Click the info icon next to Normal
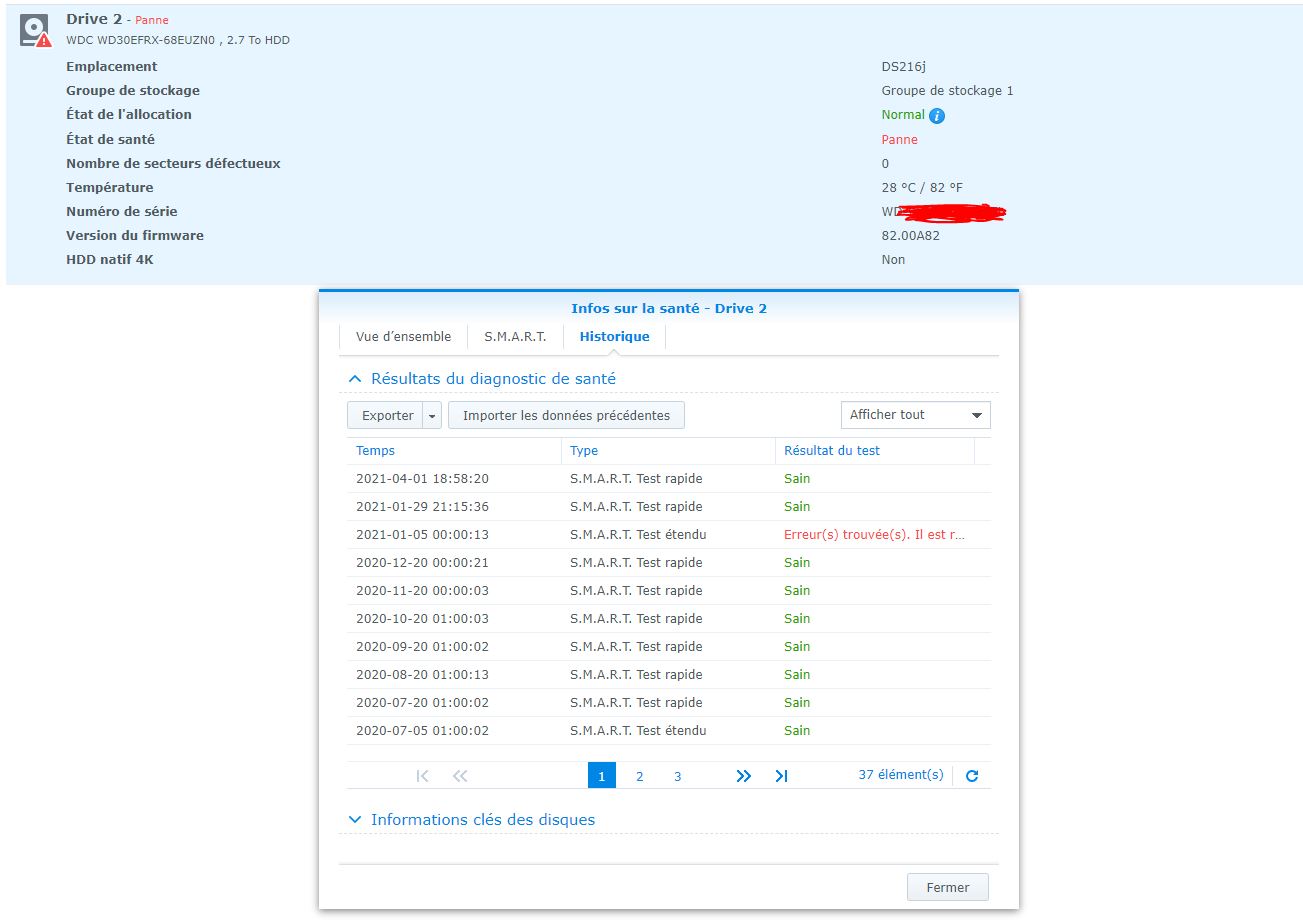 937,116
